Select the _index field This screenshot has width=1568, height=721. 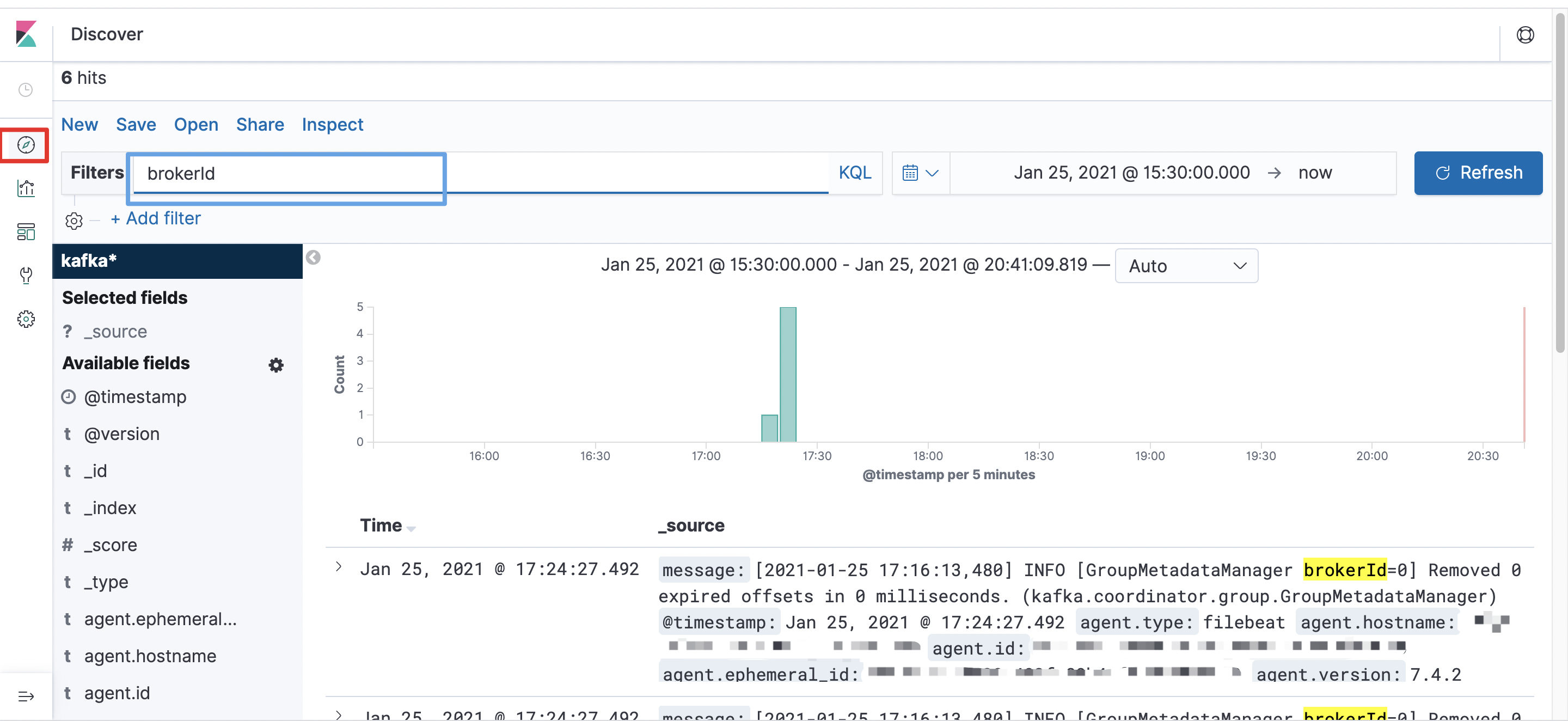pyautogui.click(x=110, y=508)
